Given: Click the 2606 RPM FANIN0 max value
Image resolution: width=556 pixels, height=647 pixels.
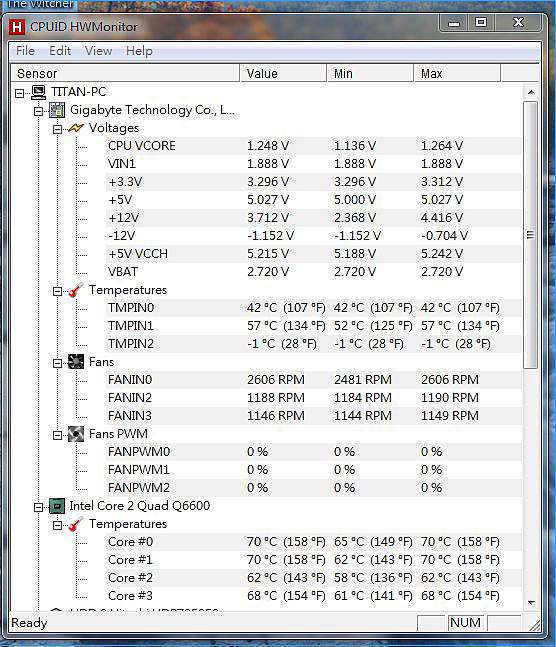Looking at the screenshot, I should click(x=450, y=380).
